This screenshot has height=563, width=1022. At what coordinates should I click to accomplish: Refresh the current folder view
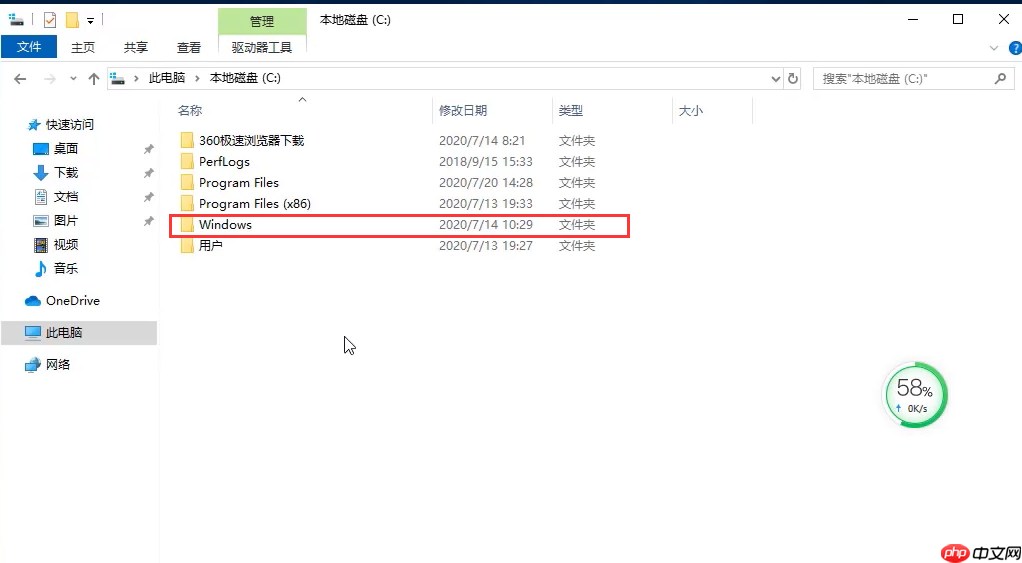coord(793,79)
